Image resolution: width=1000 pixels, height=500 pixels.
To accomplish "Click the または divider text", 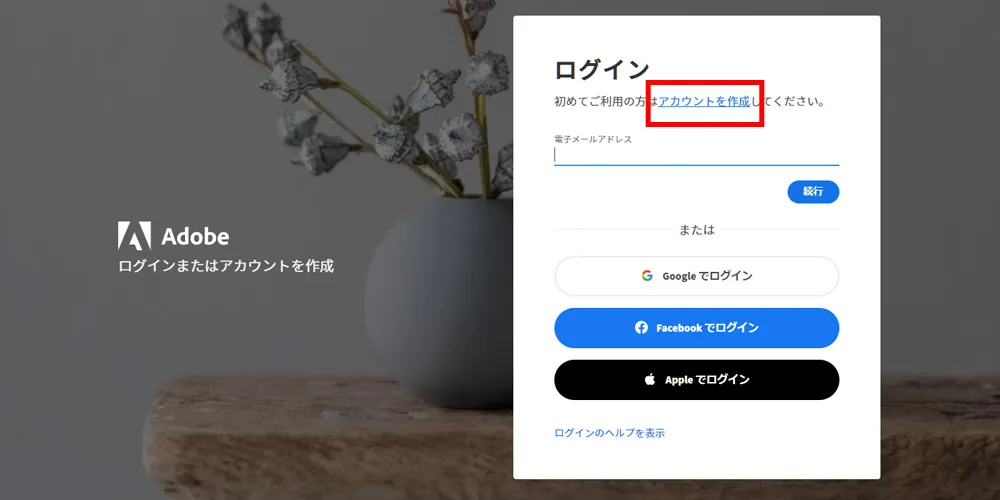I will pos(696,230).
